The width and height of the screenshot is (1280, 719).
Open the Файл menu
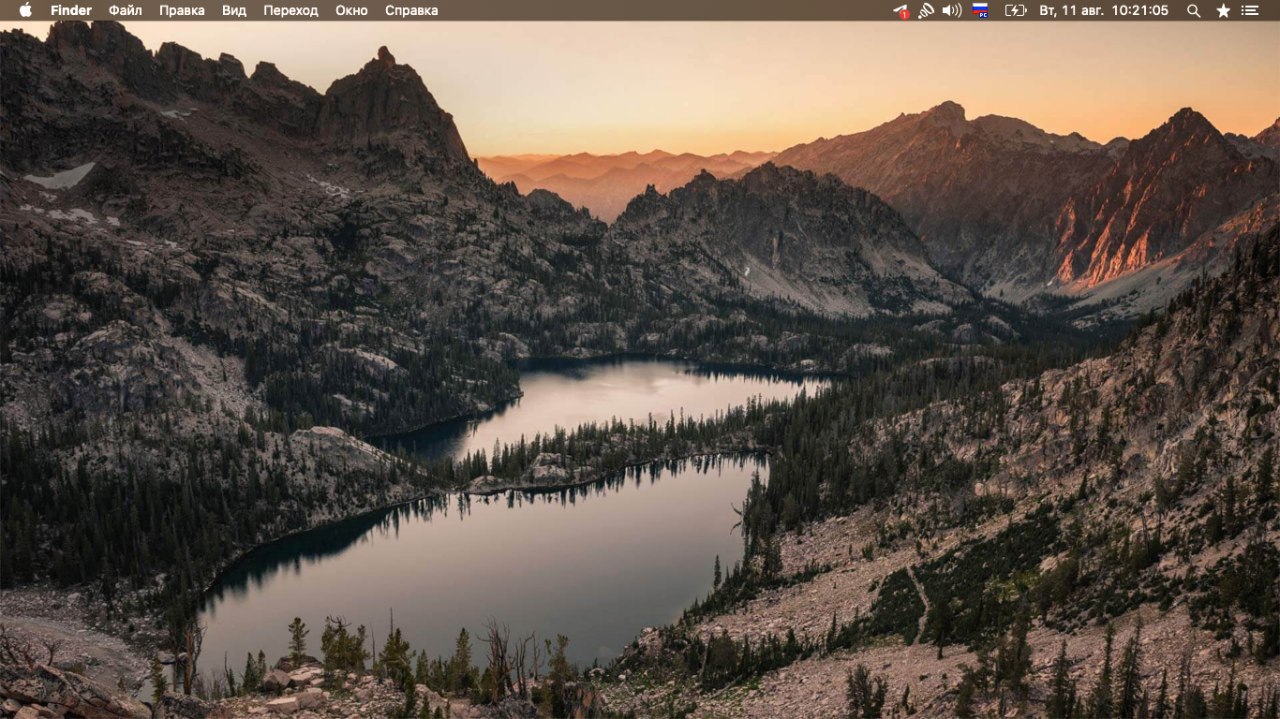[125, 10]
